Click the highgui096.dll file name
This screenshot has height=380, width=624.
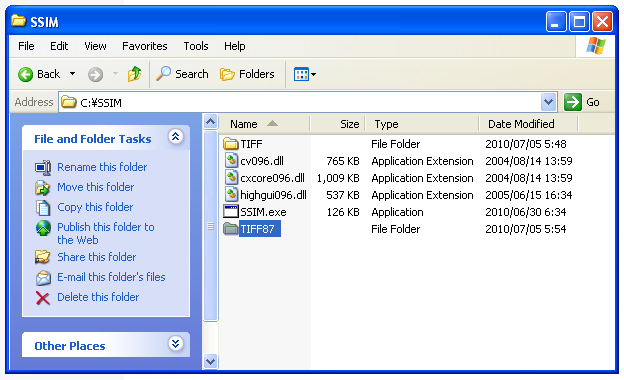click(273, 195)
